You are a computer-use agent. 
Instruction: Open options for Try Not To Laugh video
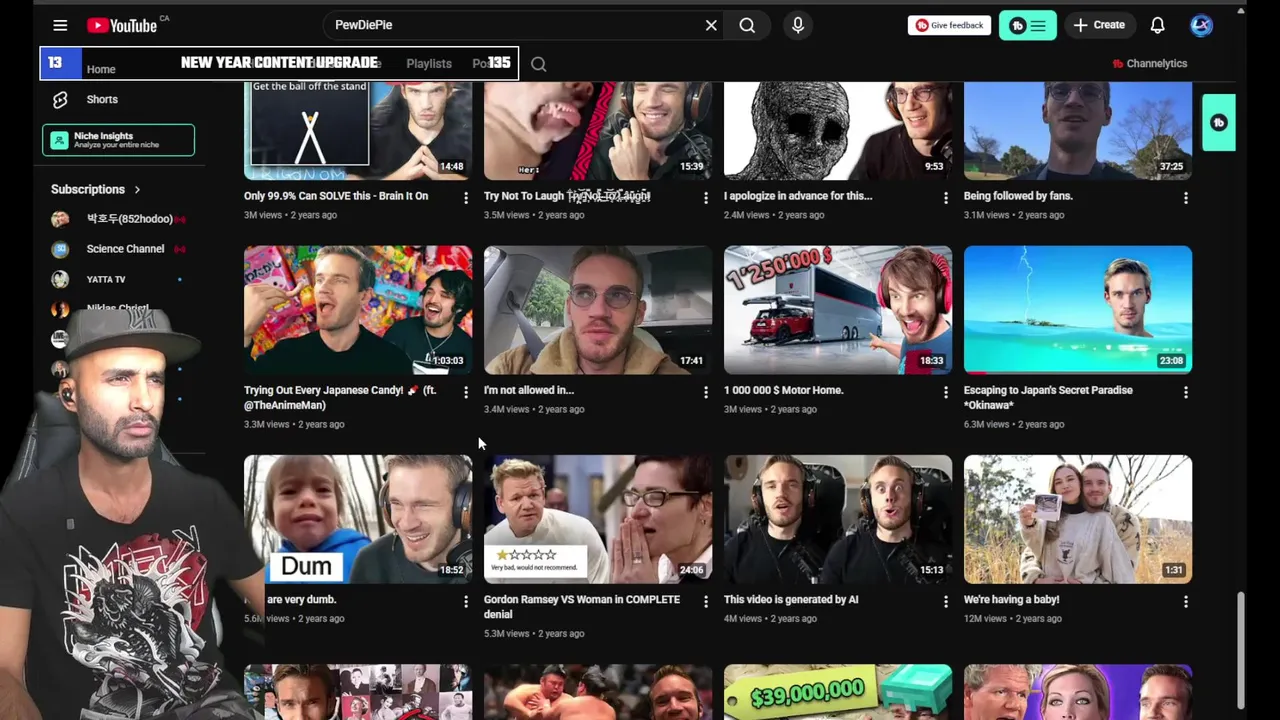tap(706, 198)
